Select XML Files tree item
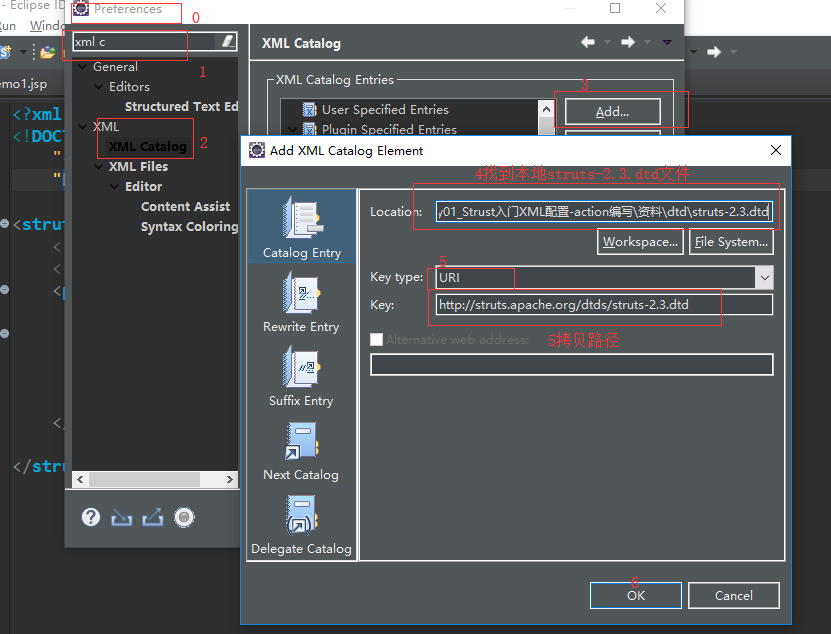Screen dimensions: 831x634 click(x=138, y=166)
